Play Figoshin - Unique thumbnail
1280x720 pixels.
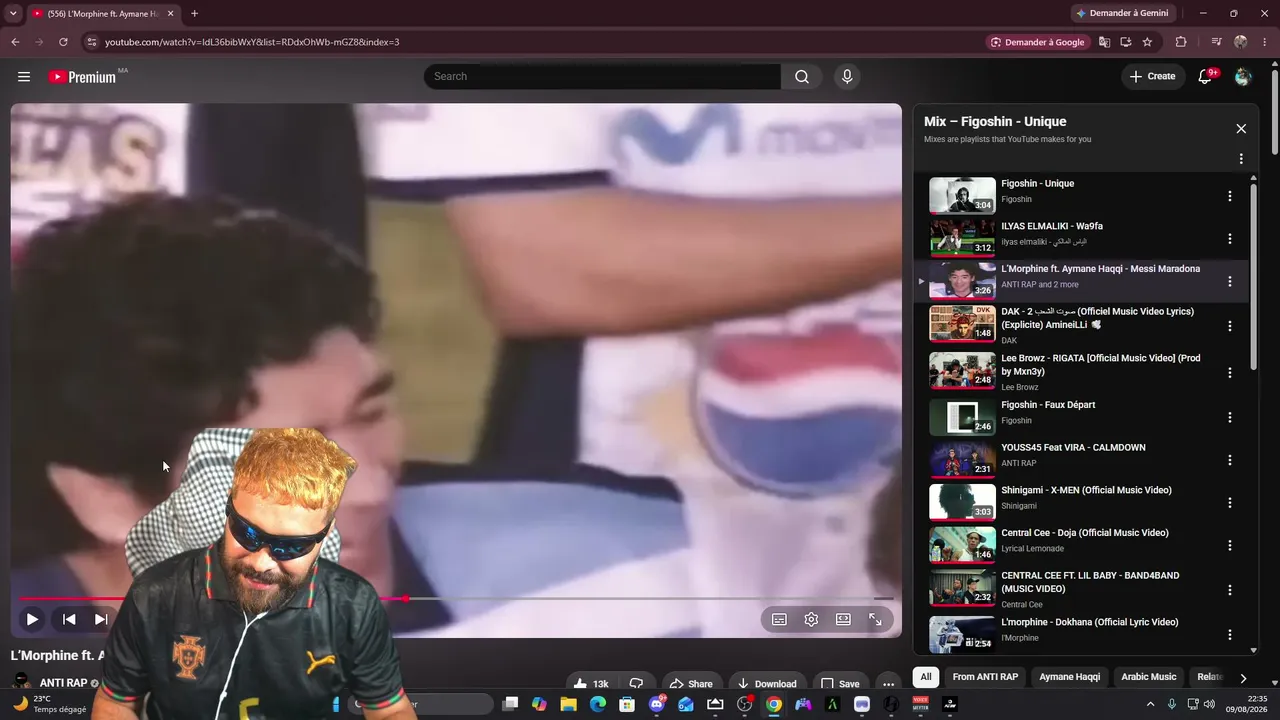coord(962,196)
